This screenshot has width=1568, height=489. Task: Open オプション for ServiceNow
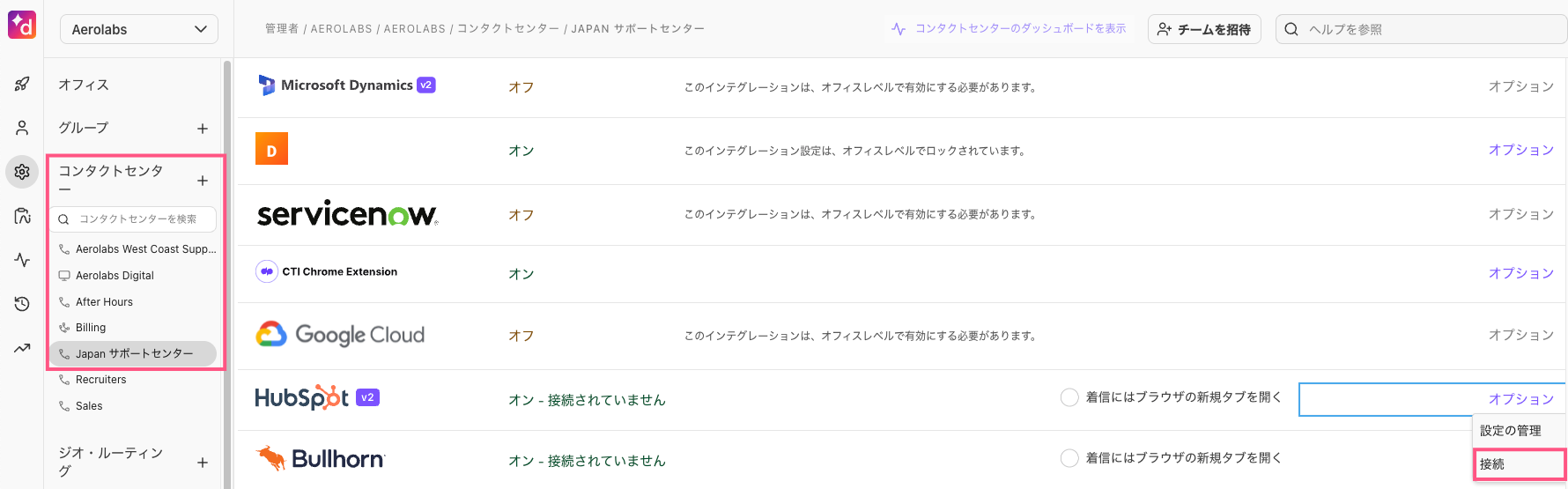tap(1520, 214)
